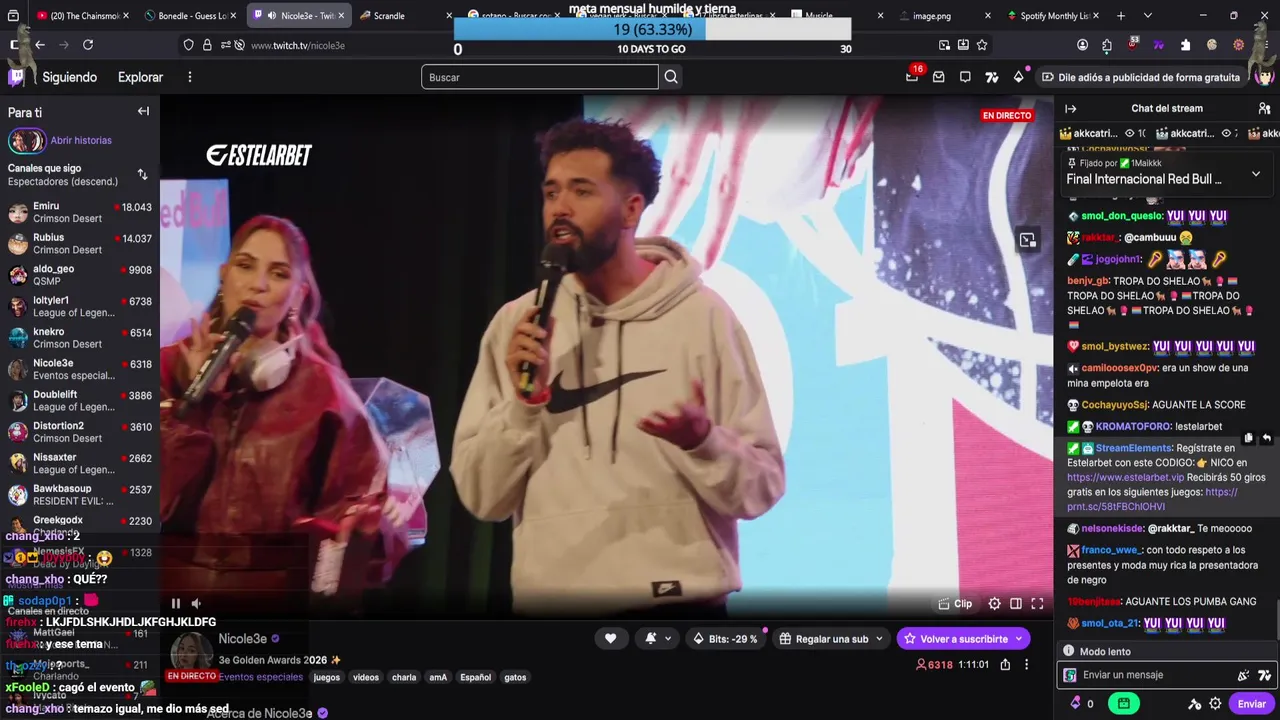Image resolution: width=1280 pixels, height=720 pixels.
Task: Open the user avatar menu
Action: click(1264, 77)
